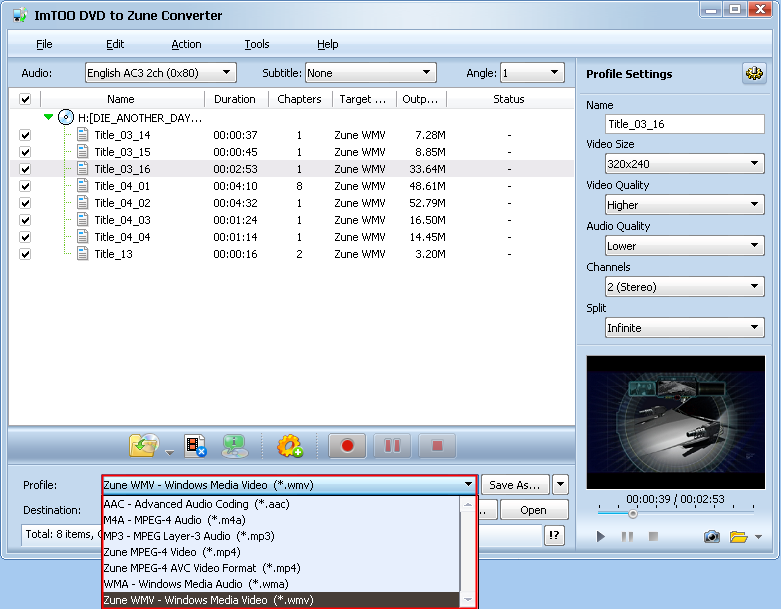The height and width of the screenshot is (609, 781).
Task: Open the dropdown arrow beside the snapshot folder
Action: (x=758, y=537)
